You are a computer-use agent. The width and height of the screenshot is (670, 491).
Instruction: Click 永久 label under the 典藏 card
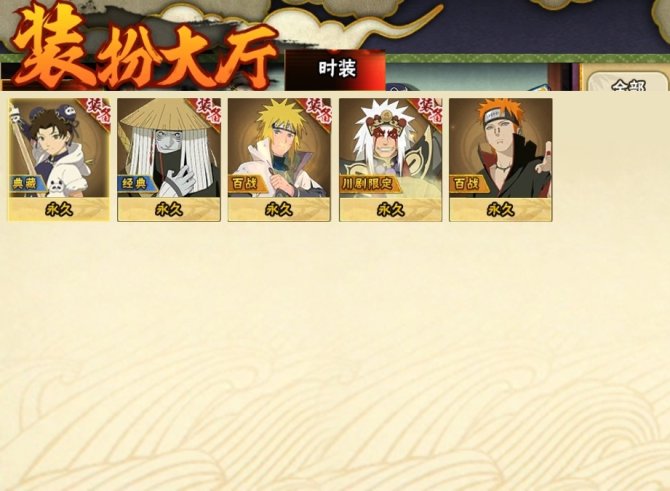point(59,209)
